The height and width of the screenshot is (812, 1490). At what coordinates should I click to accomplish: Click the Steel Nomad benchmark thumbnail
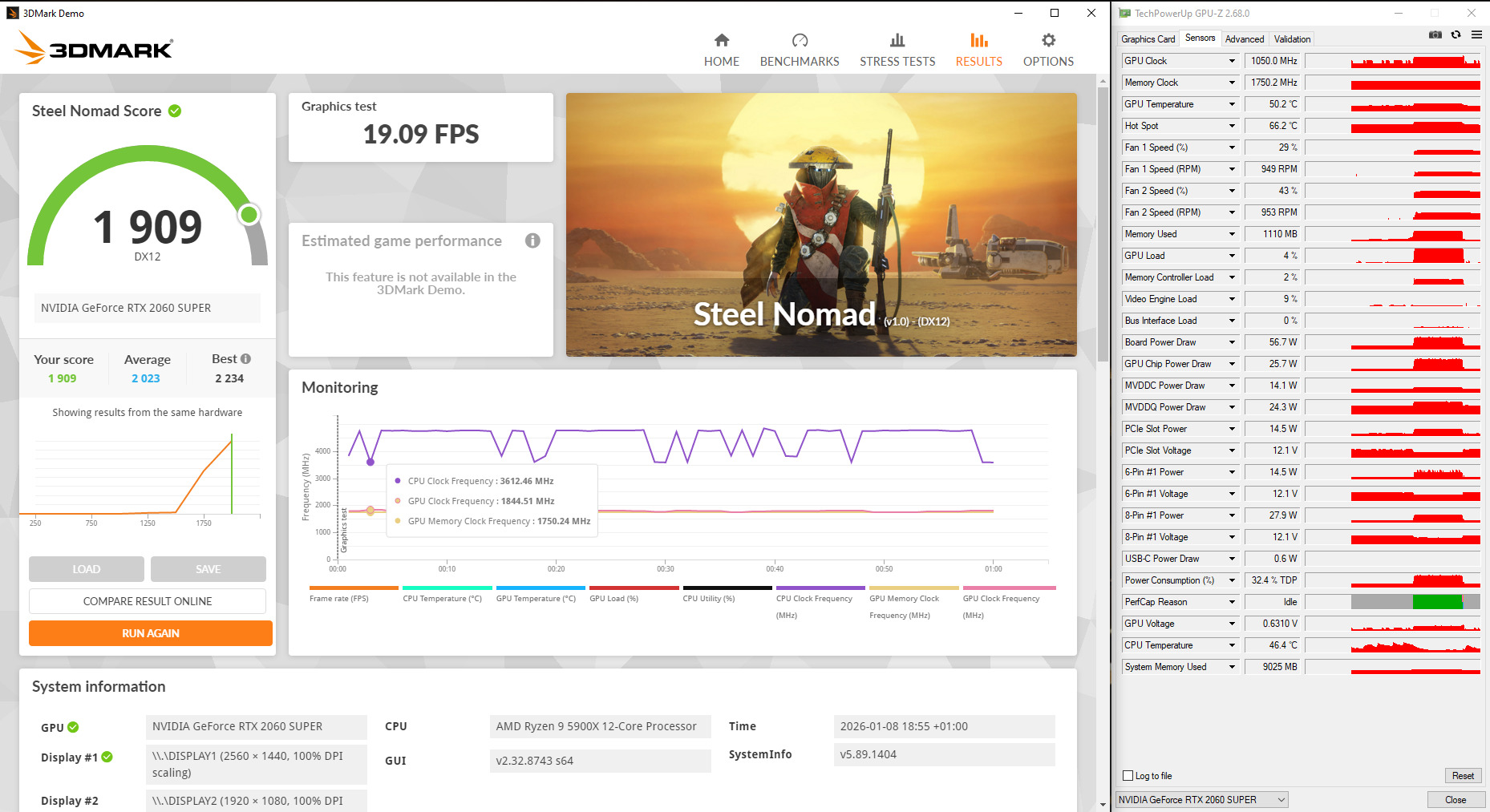pos(821,224)
